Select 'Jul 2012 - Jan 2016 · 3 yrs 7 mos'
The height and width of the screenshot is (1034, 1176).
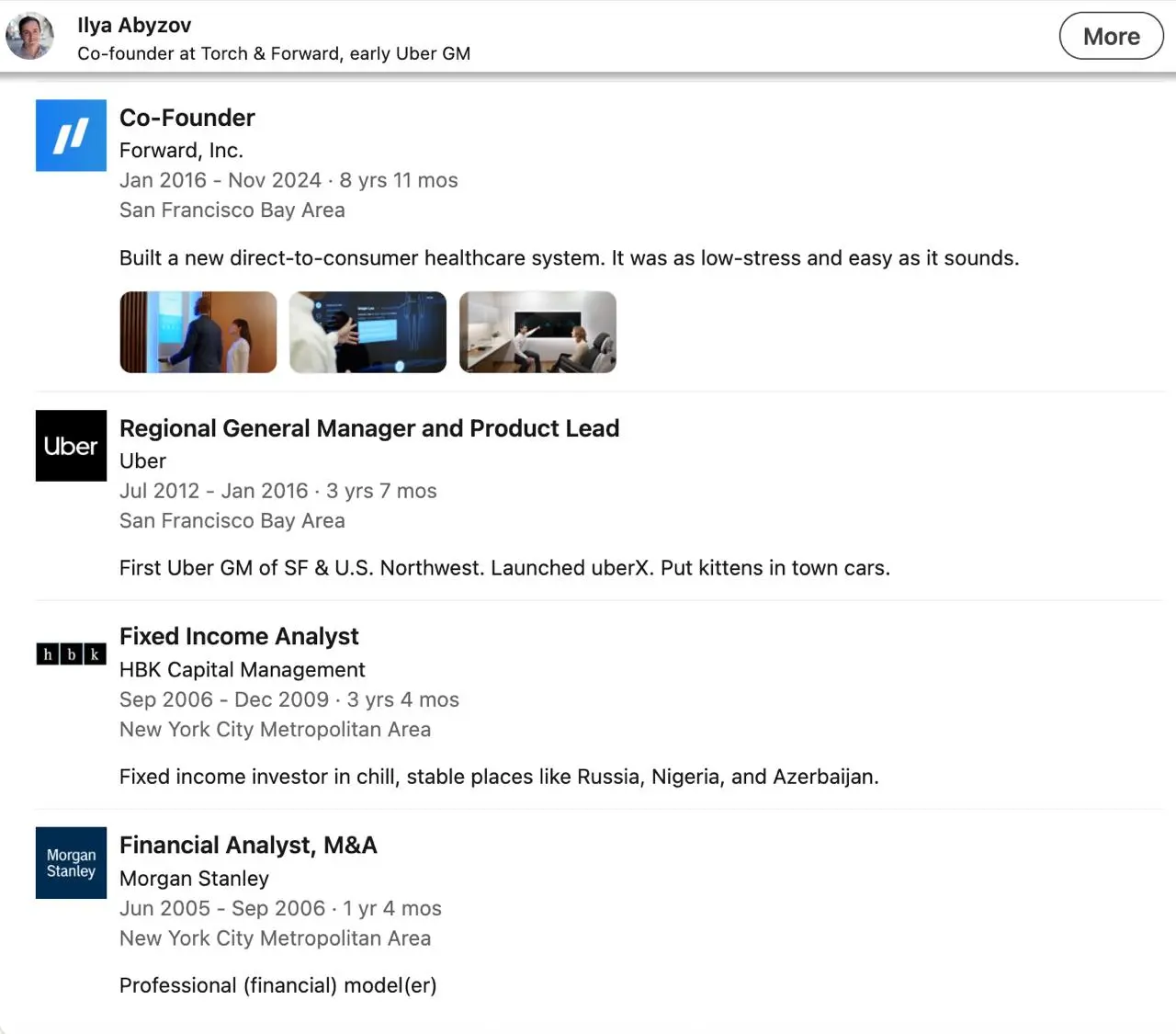[278, 491]
